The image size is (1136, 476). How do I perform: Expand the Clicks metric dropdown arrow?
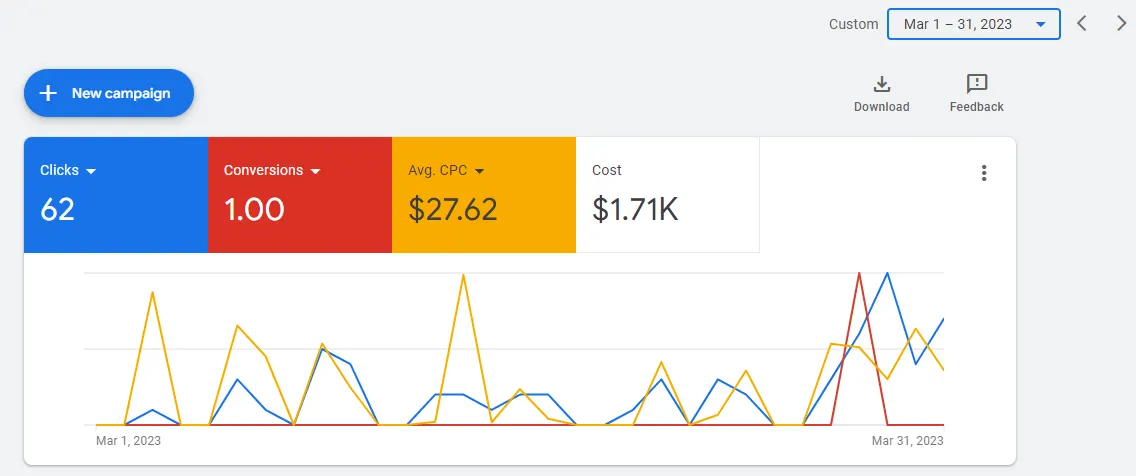(91, 171)
